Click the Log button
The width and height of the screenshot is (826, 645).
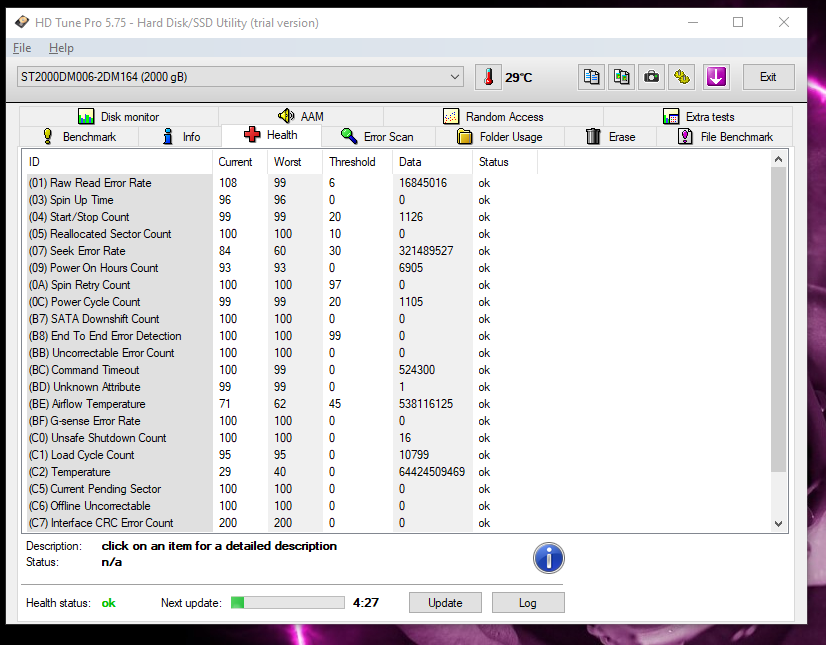(x=528, y=603)
